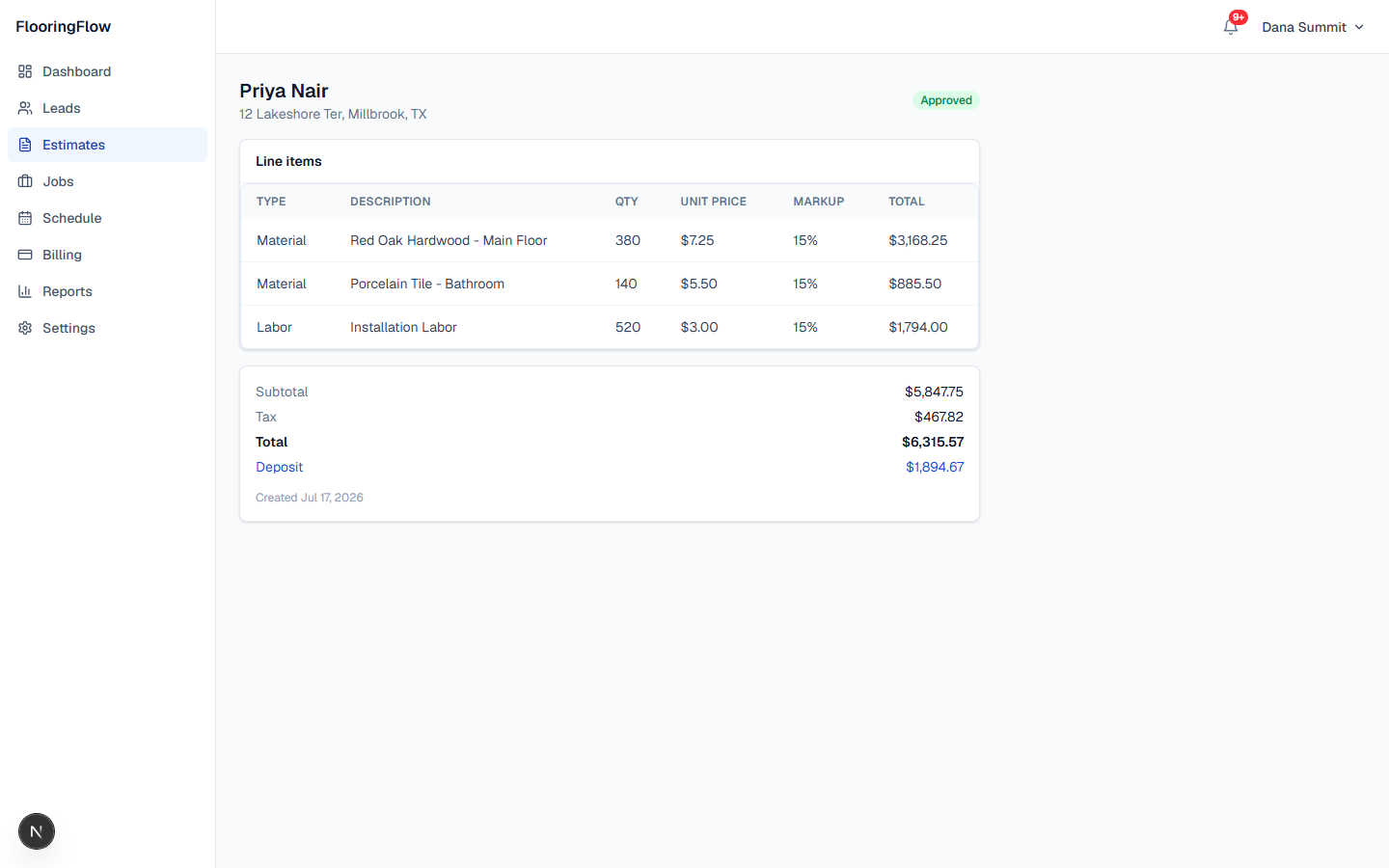This screenshot has height=868, width=1389.
Task: Click the Deposit link
Action: click(x=279, y=467)
